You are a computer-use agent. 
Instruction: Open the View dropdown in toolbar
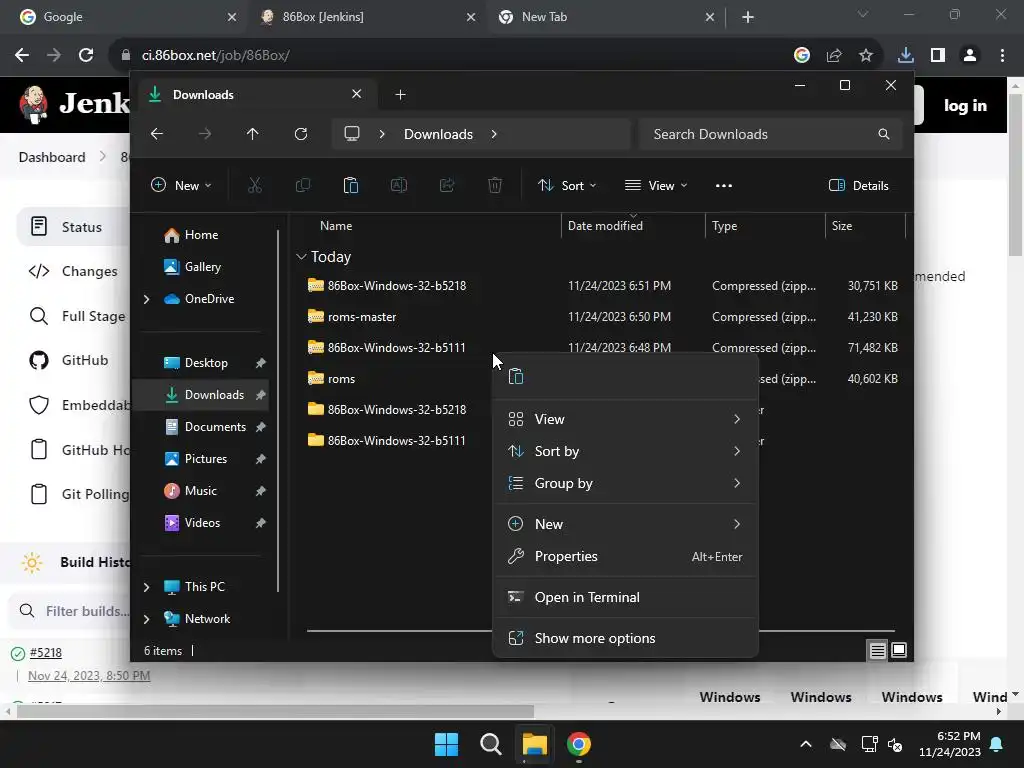pos(656,185)
